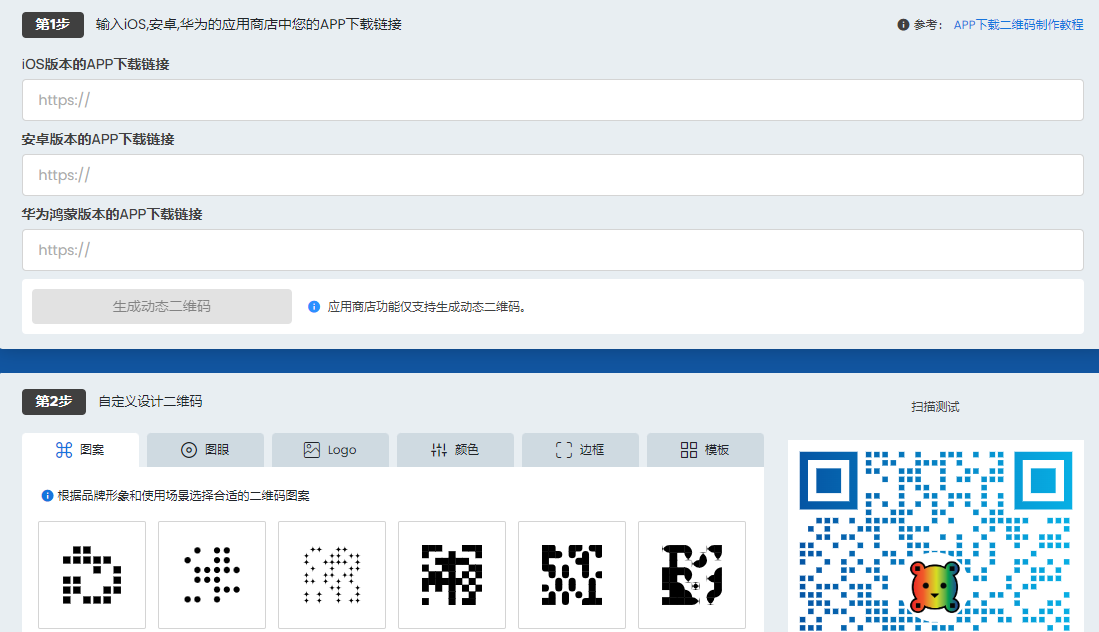
Task: Open the Logo tab
Action: pyautogui.click(x=330, y=450)
